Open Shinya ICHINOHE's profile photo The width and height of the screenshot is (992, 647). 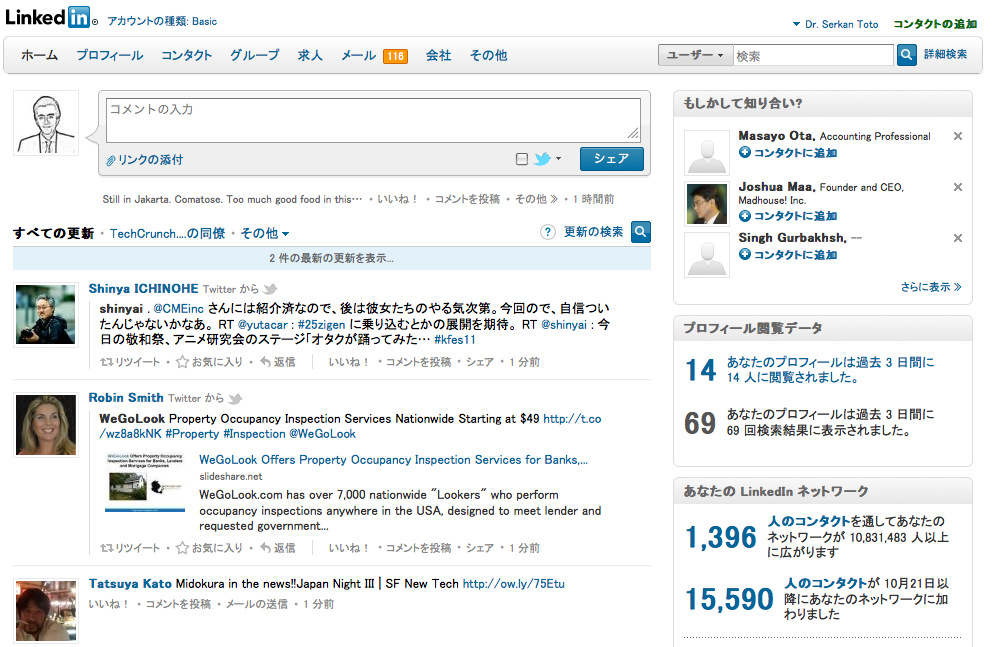pyautogui.click(x=46, y=314)
